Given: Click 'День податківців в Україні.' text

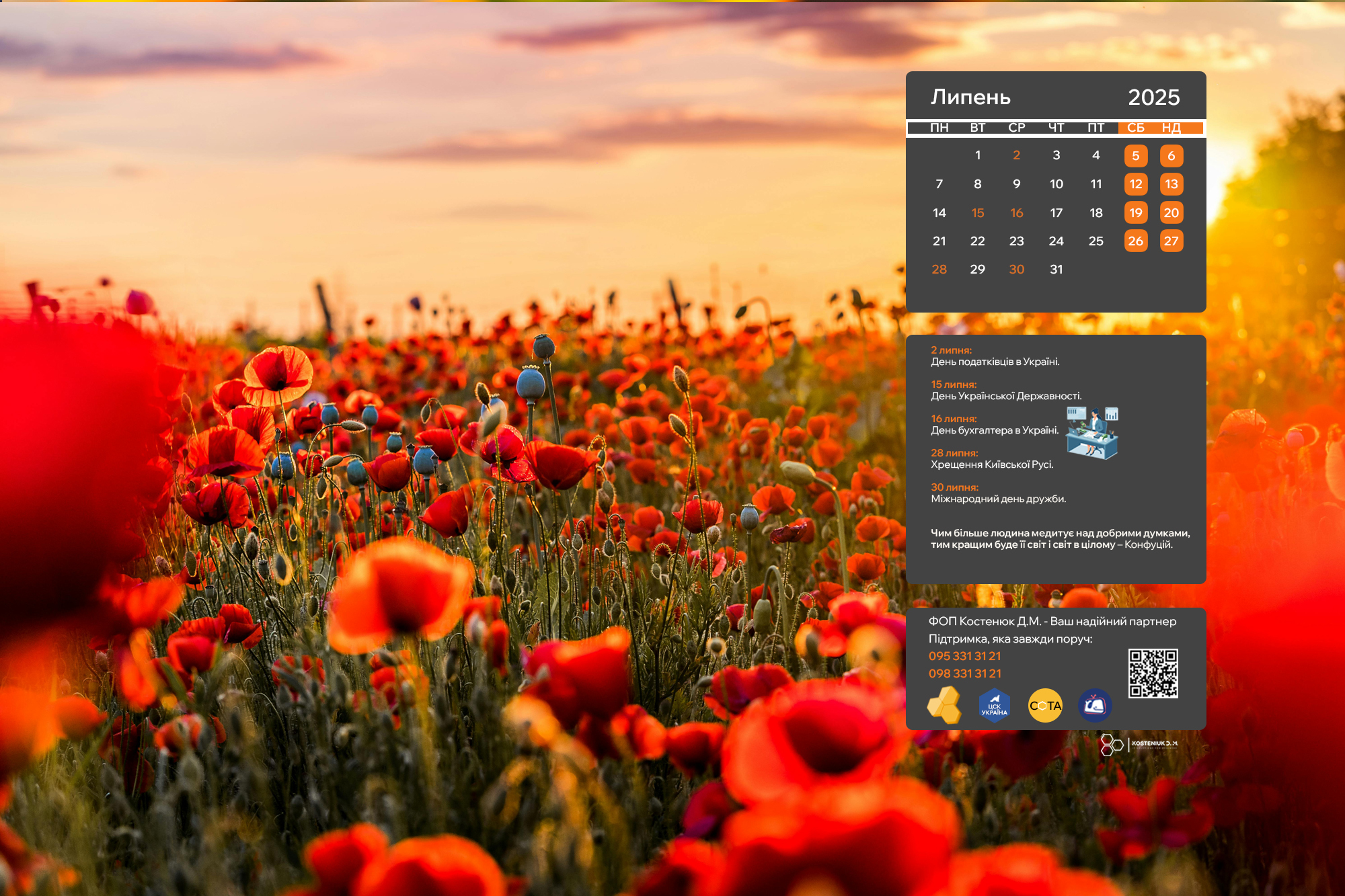Looking at the screenshot, I should 995,362.
